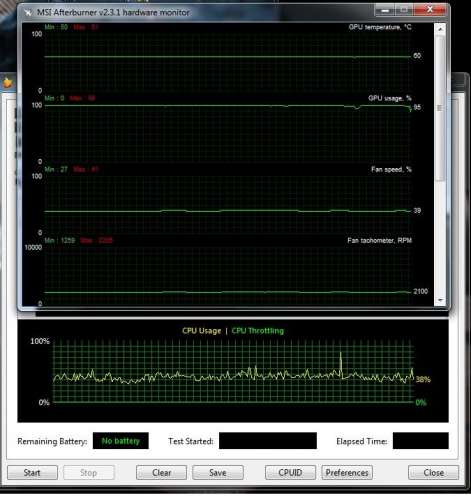Click the hardware monitor scrollbar thumb
This screenshot has width=471, height=500.
pos(440,108)
